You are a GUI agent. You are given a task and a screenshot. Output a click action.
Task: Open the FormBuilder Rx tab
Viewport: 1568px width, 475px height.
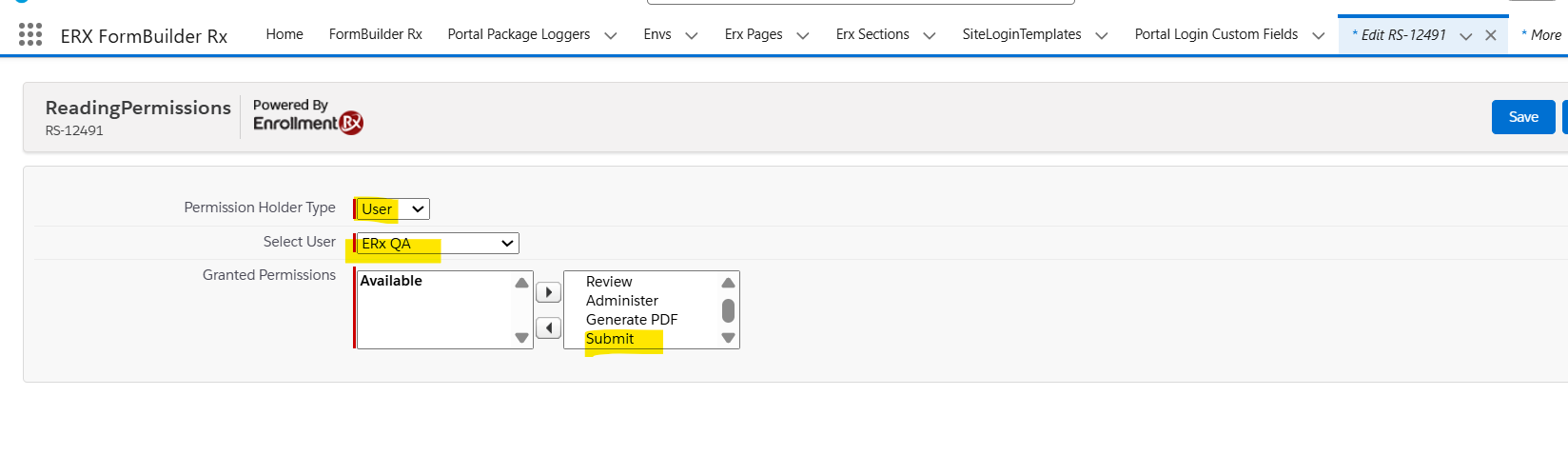point(376,34)
